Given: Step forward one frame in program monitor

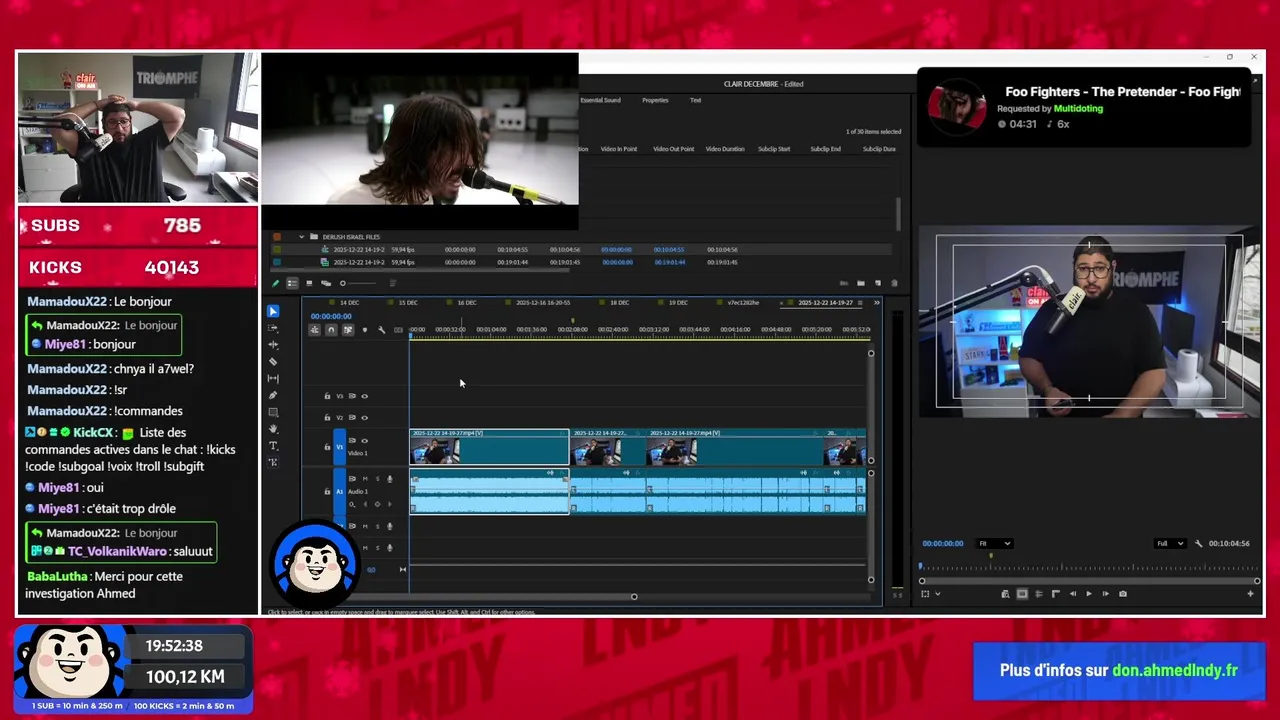Looking at the screenshot, I should point(1106,594).
